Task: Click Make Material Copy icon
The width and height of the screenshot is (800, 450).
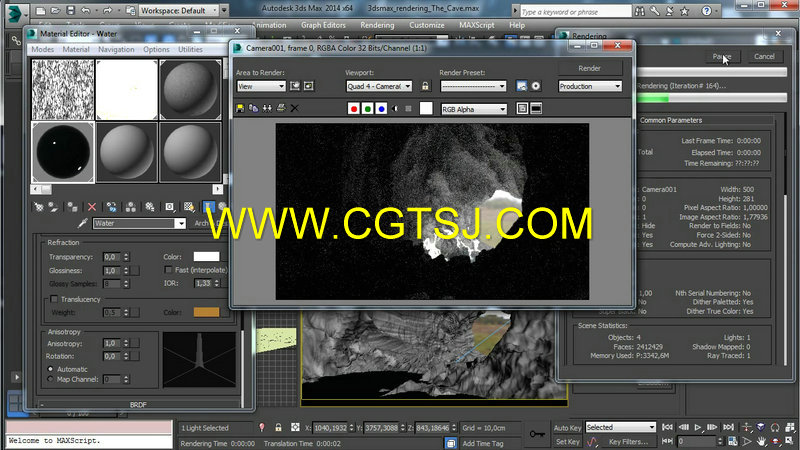Action: click(x=111, y=207)
